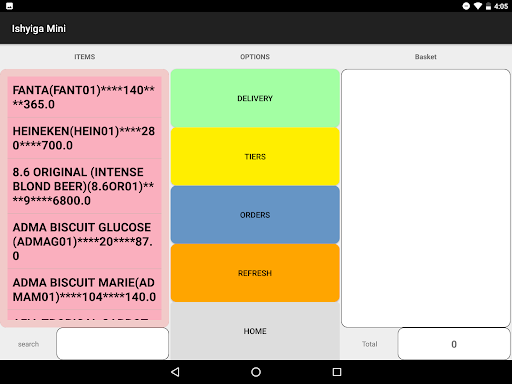Image resolution: width=512 pixels, height=384 pixels.
Task: Tap the orange REFRESH button
Action: pos(255,273)
